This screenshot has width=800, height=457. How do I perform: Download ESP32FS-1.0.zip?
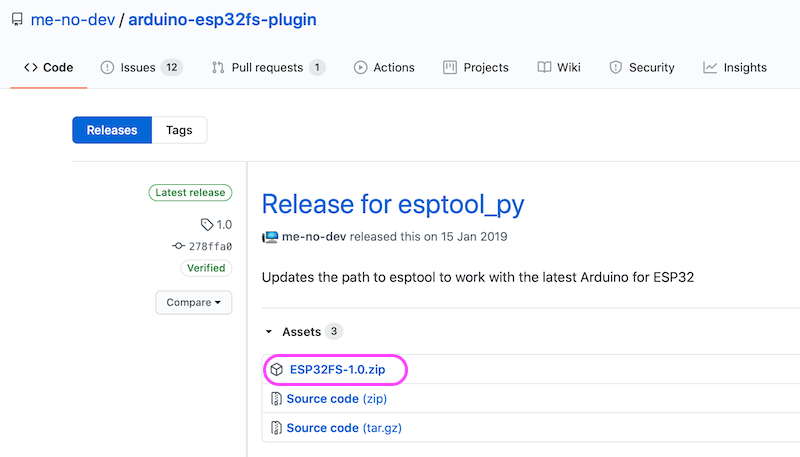click(x=337, y=369)
